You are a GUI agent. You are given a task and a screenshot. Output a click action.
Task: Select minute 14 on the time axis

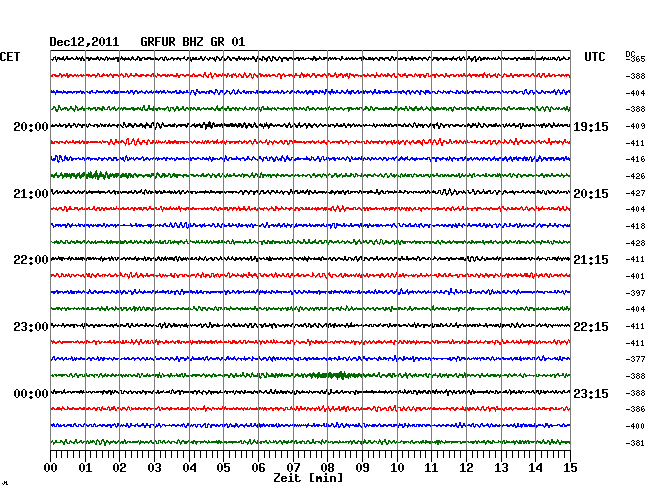pyautogui.click(x=535, y=468)
